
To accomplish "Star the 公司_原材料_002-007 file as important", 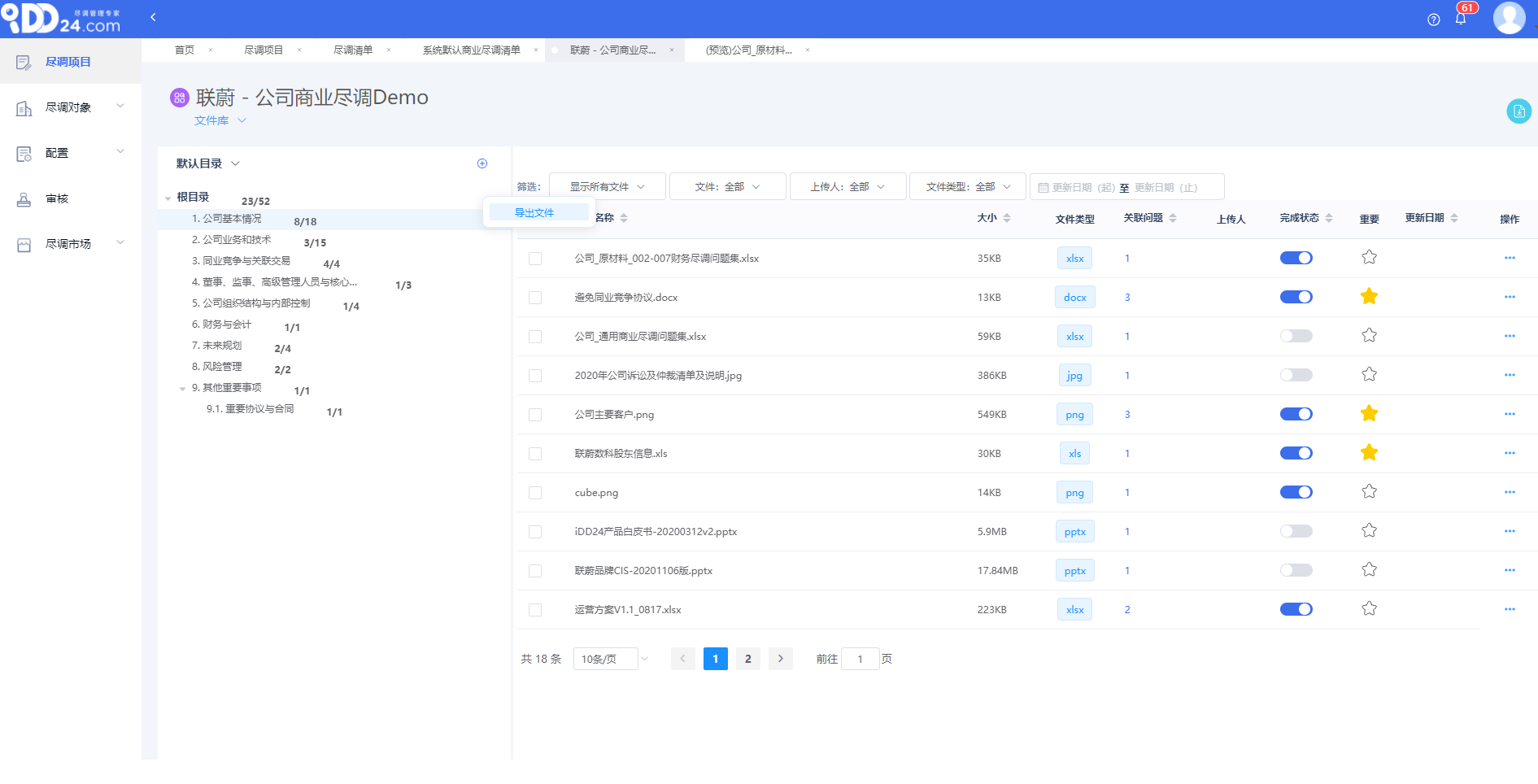I will [x=1370, y=257].
